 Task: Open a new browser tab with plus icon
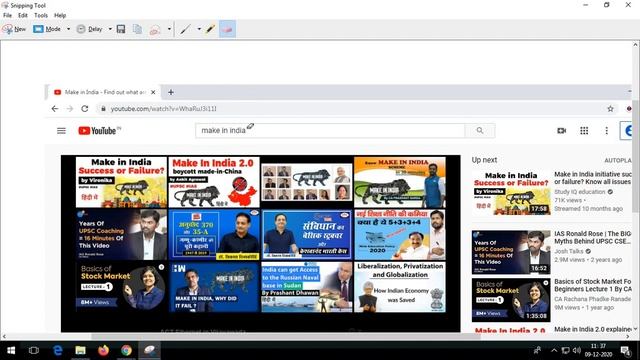pyautogui.click(x=171, y=92)
